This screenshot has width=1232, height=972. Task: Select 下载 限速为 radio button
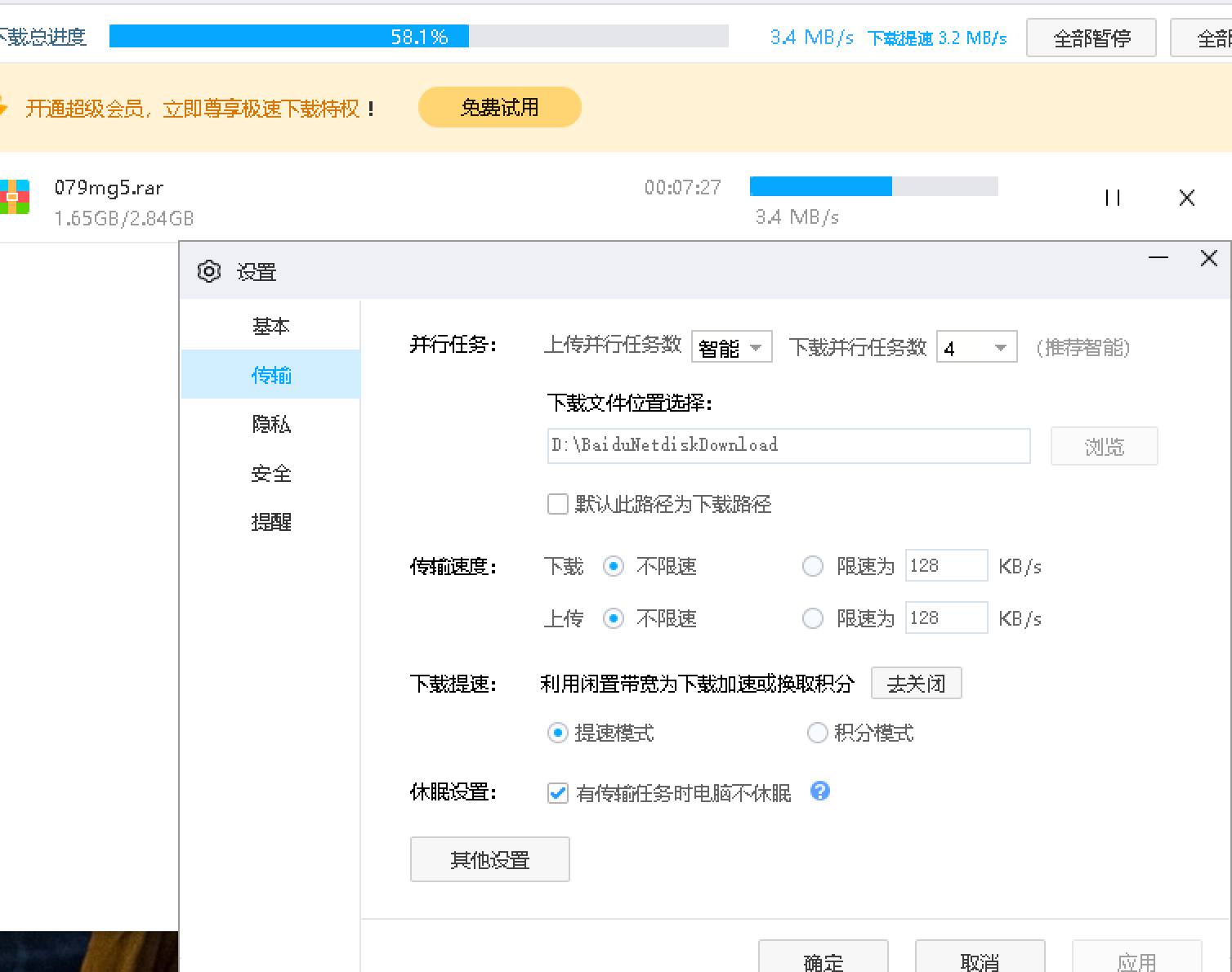(x=813, y=566)
